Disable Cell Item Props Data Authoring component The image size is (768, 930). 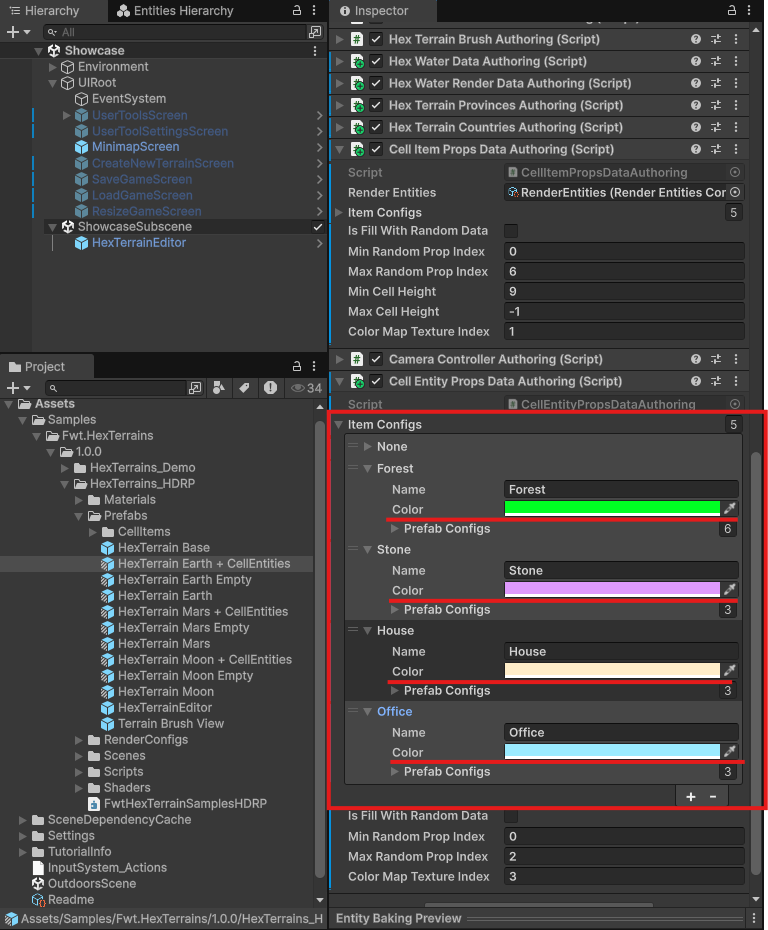pos(376,149)
